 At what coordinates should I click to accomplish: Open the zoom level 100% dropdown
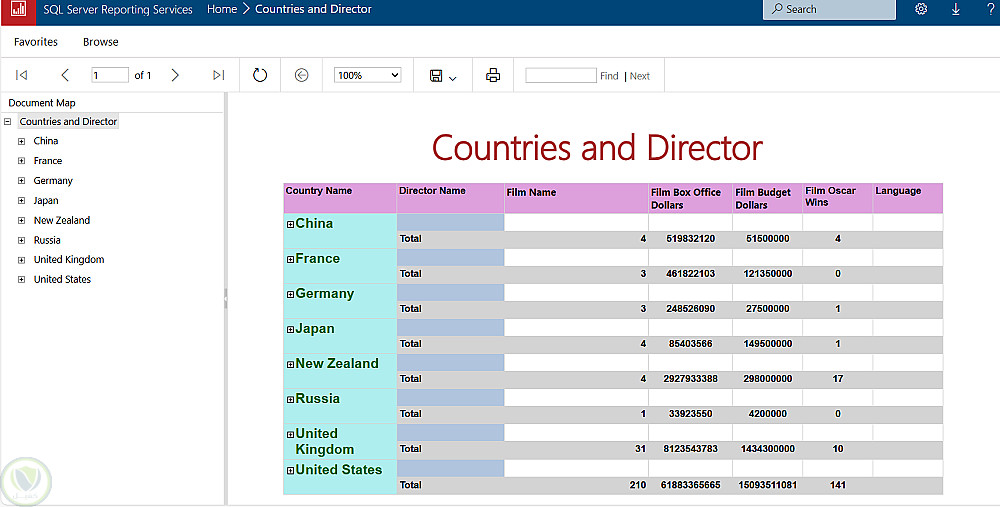click(367, 75)
